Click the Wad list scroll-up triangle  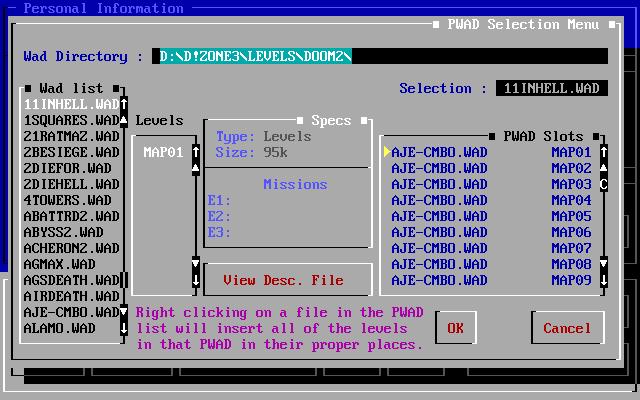(x=124, y=120)
